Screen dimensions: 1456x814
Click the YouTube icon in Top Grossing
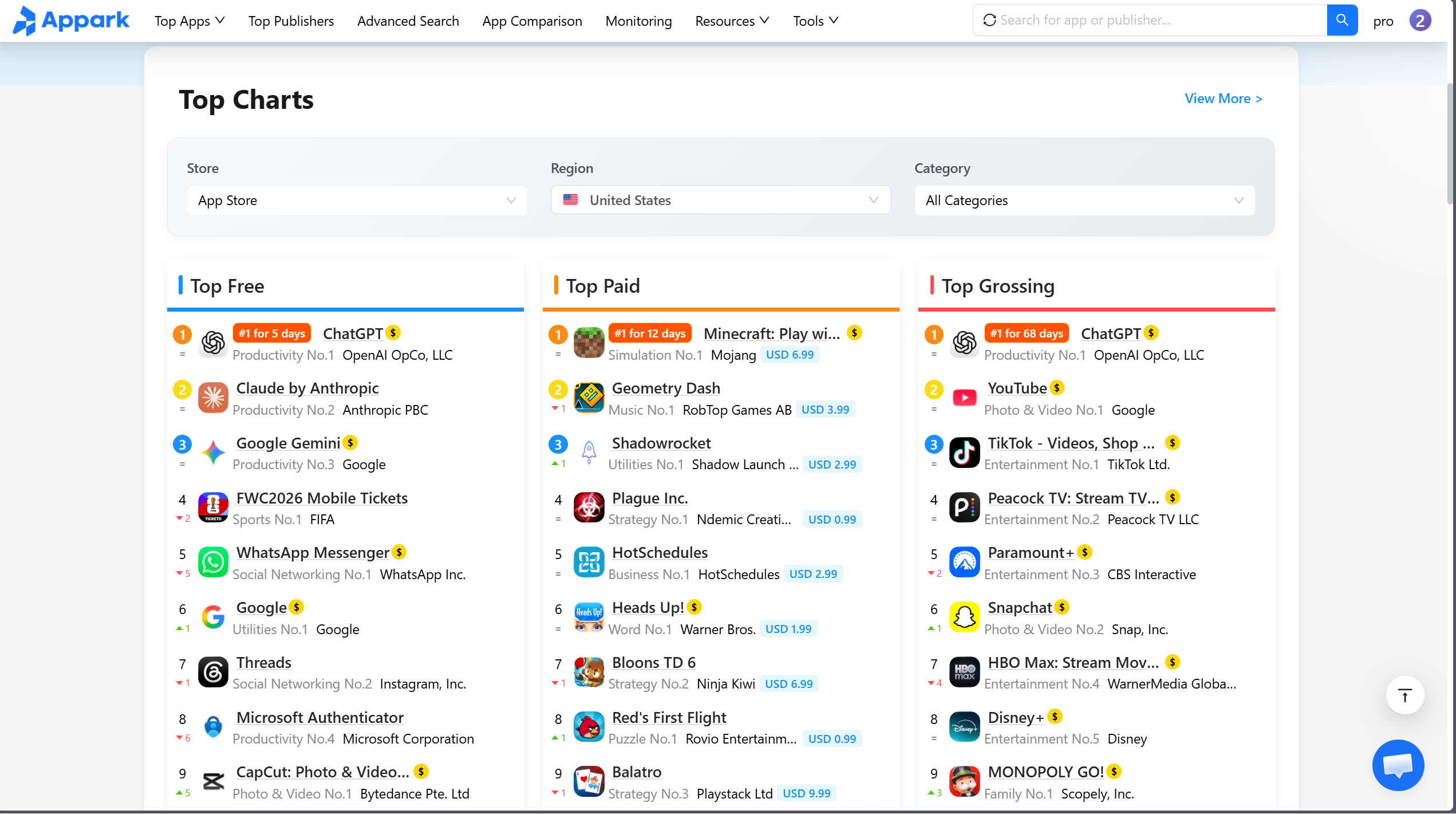point(965,398)
